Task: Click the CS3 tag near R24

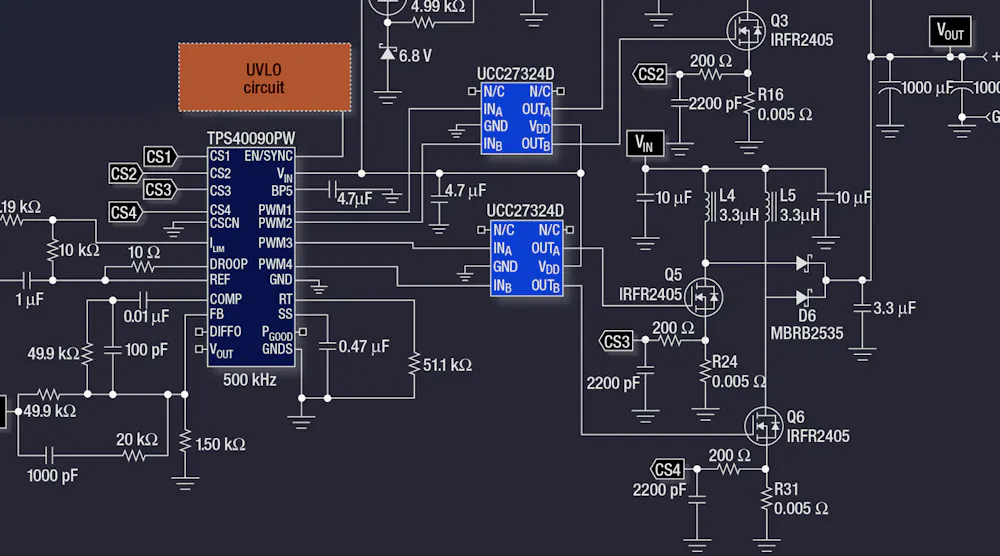Action: [615, 341]
